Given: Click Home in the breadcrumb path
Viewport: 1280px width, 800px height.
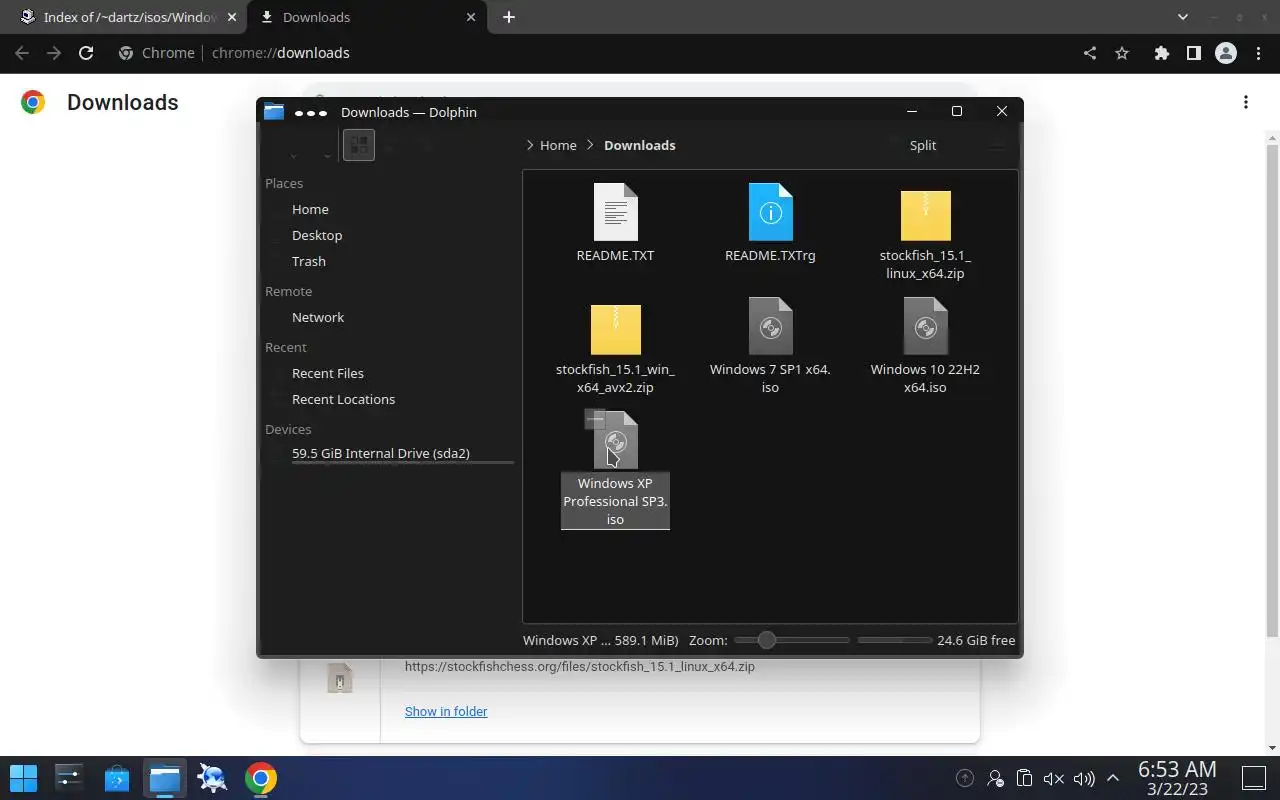Looking at the screenshot, I should coord(558,145).
